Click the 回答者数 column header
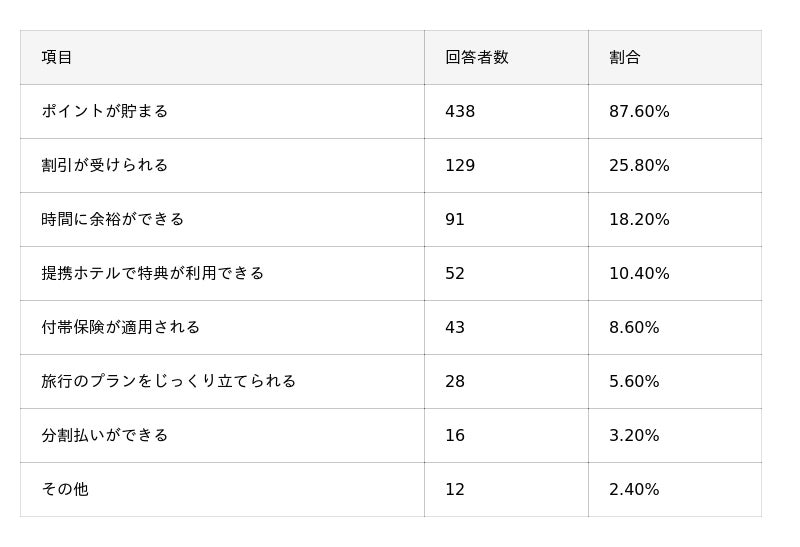 [477, 58]
